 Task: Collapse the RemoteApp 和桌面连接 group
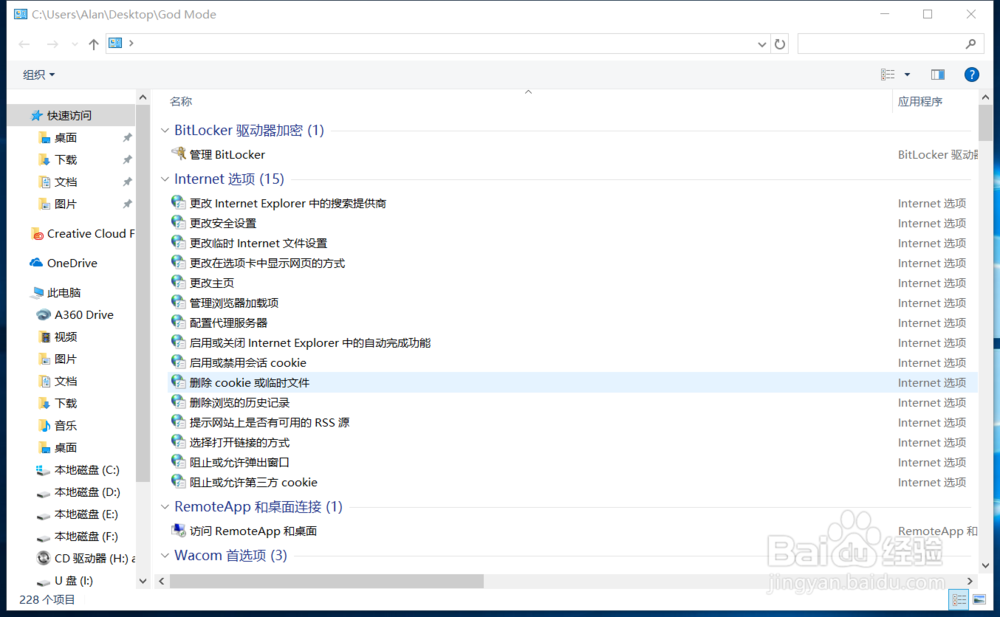[165, 507]
